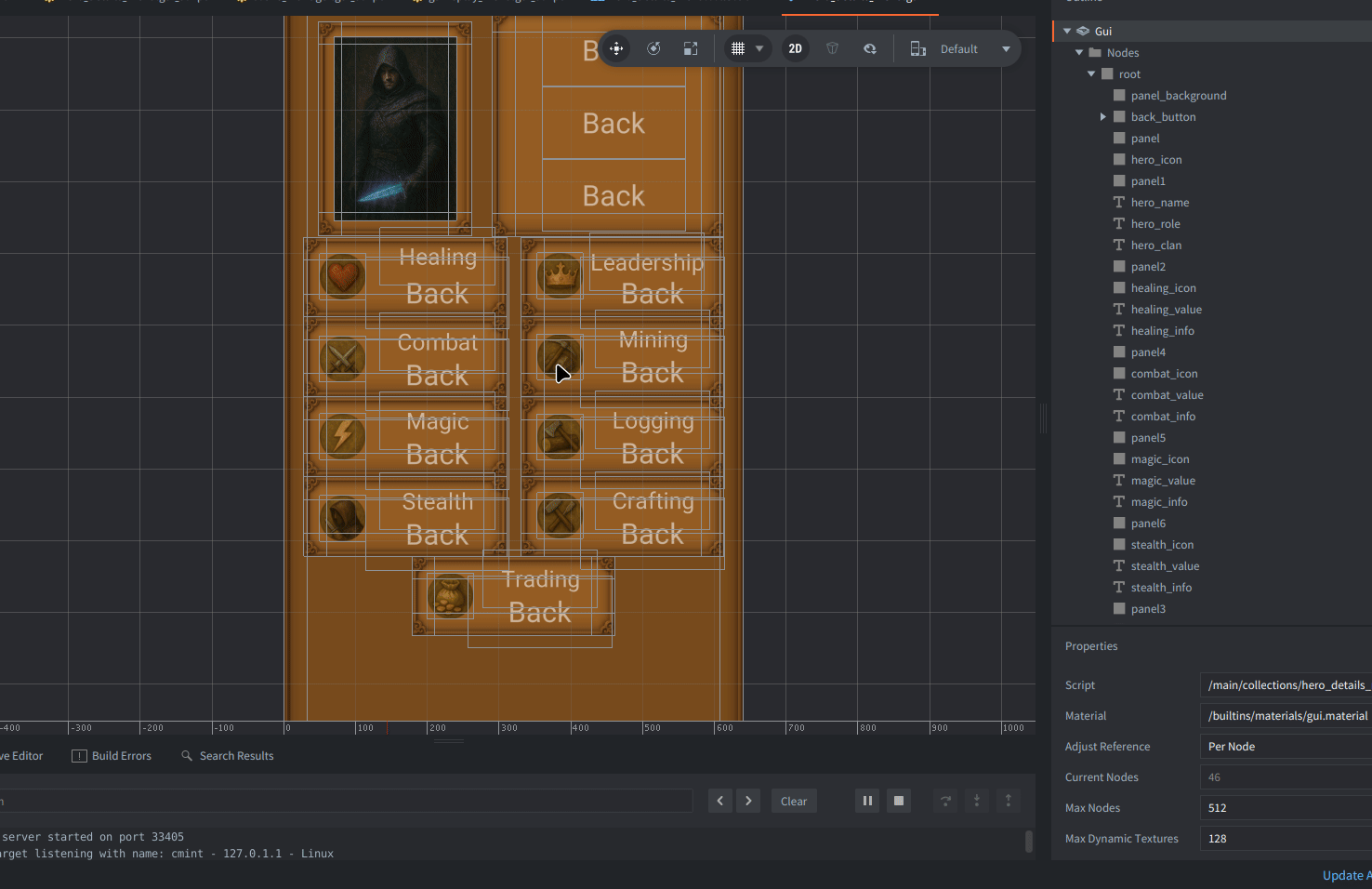Collapse the root node in the outline

pos(1091,74)
